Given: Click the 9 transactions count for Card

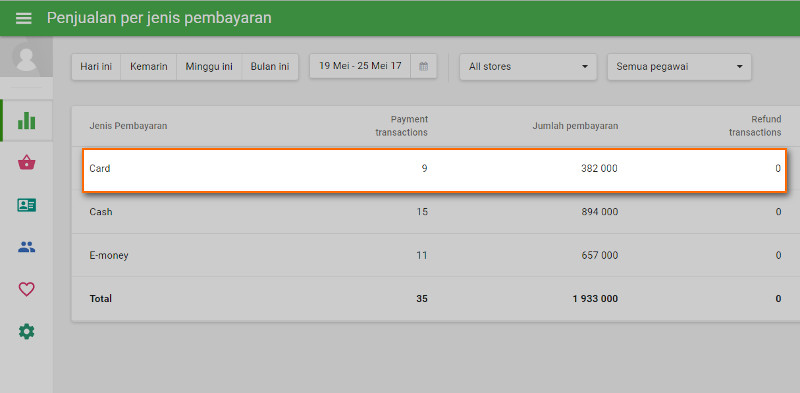Looking at the screenshot, I should click(424, 168).
